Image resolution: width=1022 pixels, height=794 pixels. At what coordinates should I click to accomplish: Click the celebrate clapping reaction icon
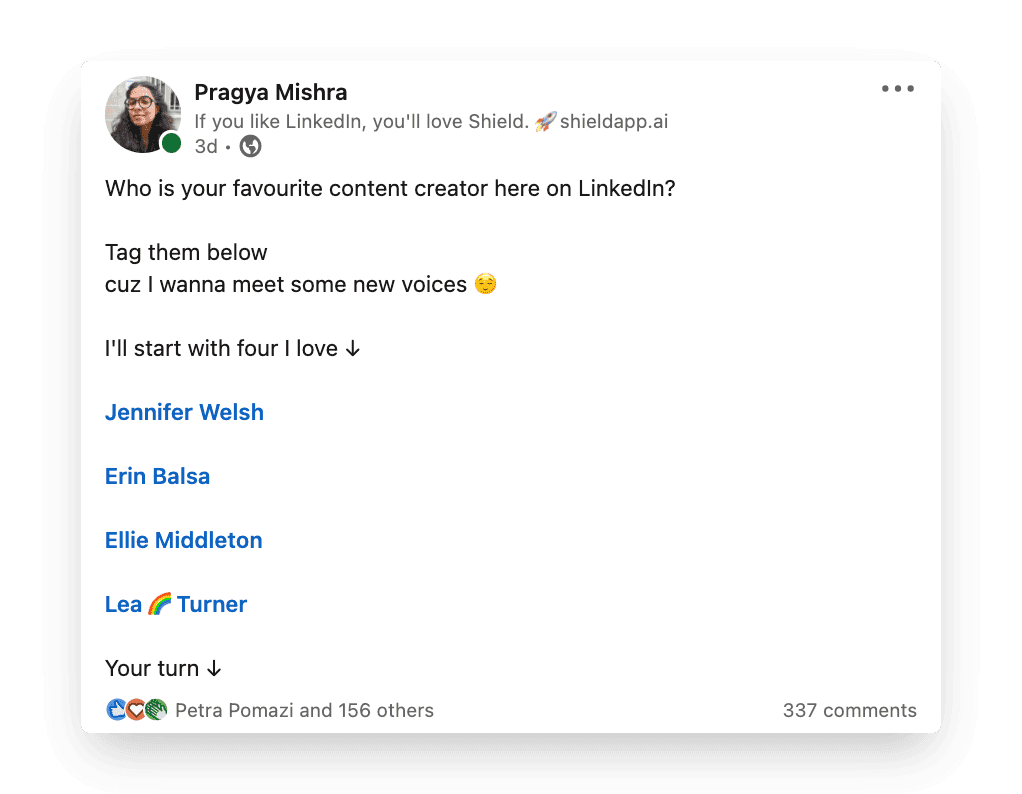[x=156, y=709]
